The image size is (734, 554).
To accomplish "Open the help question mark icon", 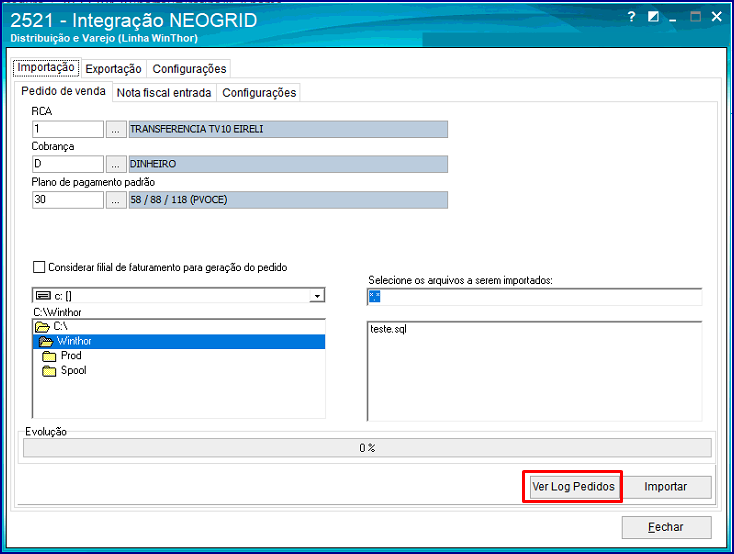I will pos(631,17).
